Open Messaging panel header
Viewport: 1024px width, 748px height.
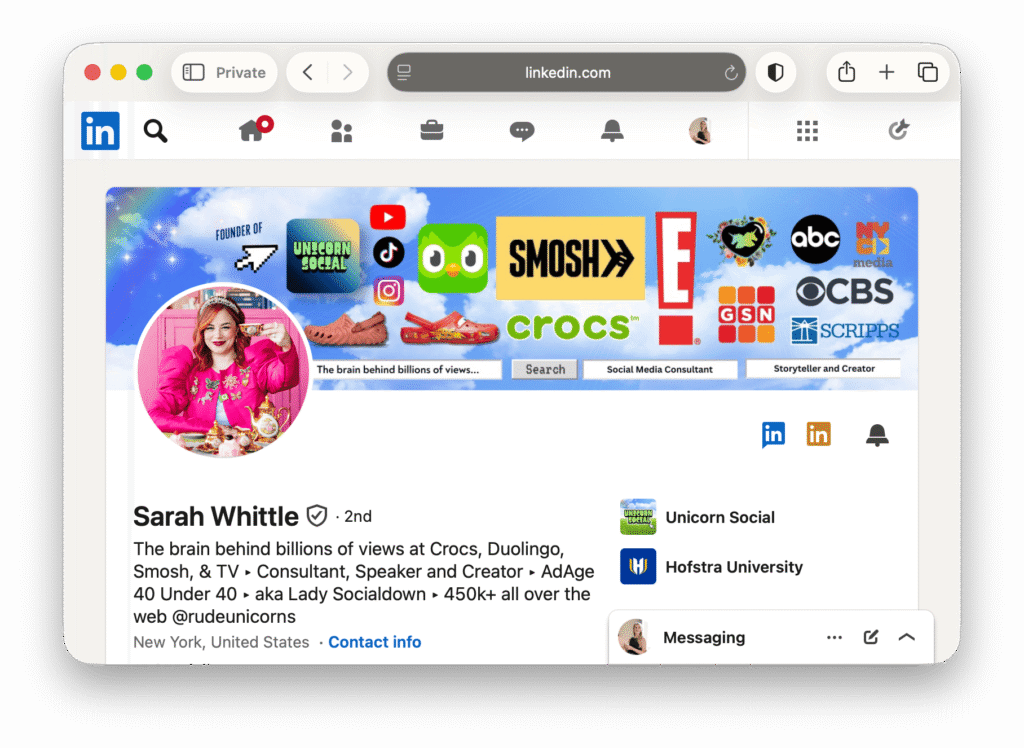point(771,637)
